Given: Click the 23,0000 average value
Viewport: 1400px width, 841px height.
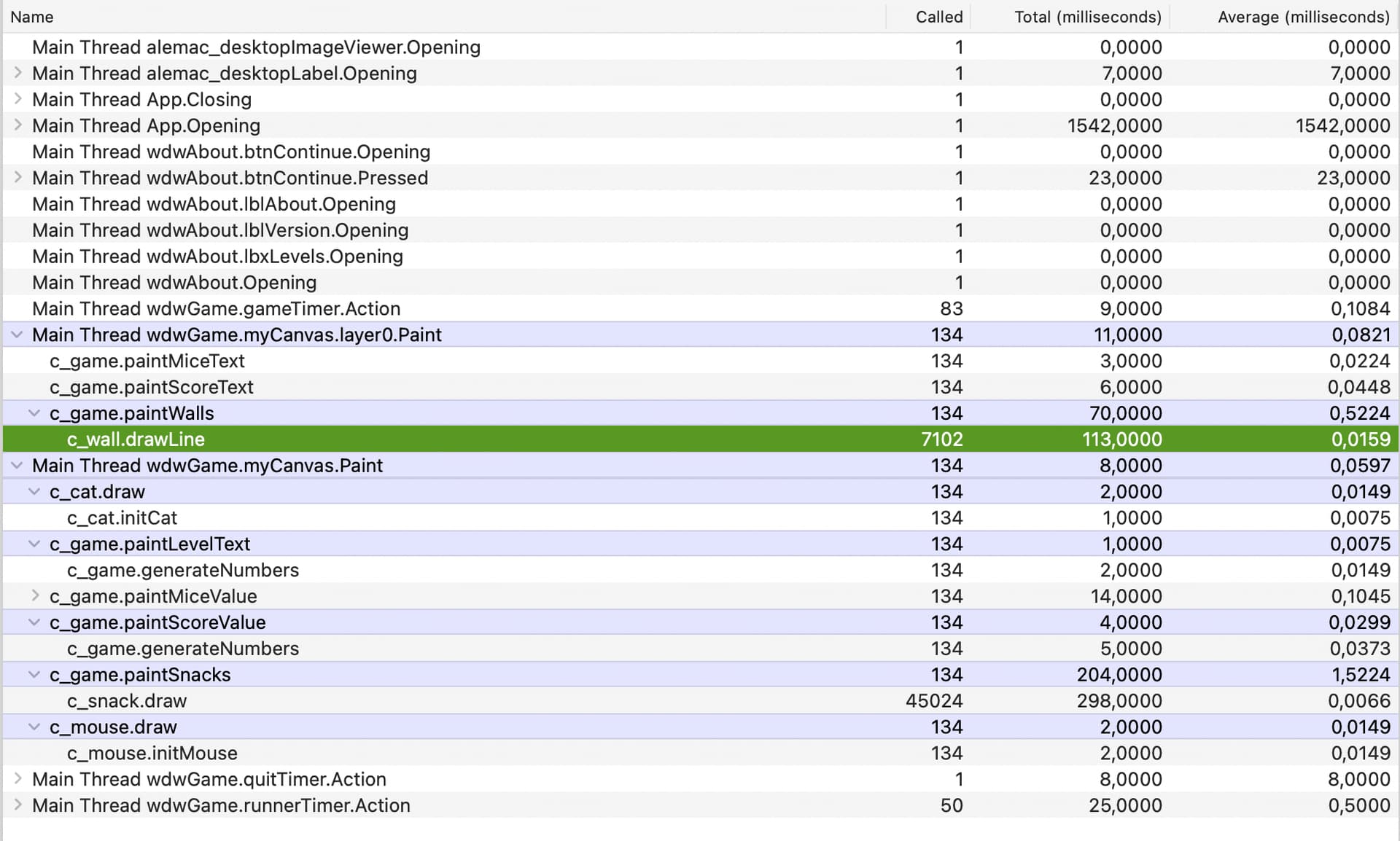Looking at the screenshot, I should (x=1354, y=178).
